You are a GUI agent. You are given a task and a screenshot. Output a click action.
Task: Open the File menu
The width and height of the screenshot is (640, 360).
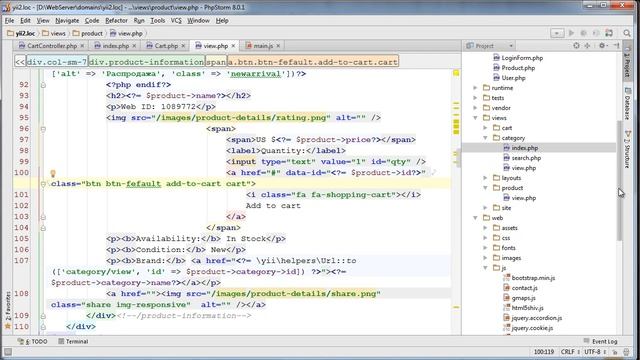point(9,20)
